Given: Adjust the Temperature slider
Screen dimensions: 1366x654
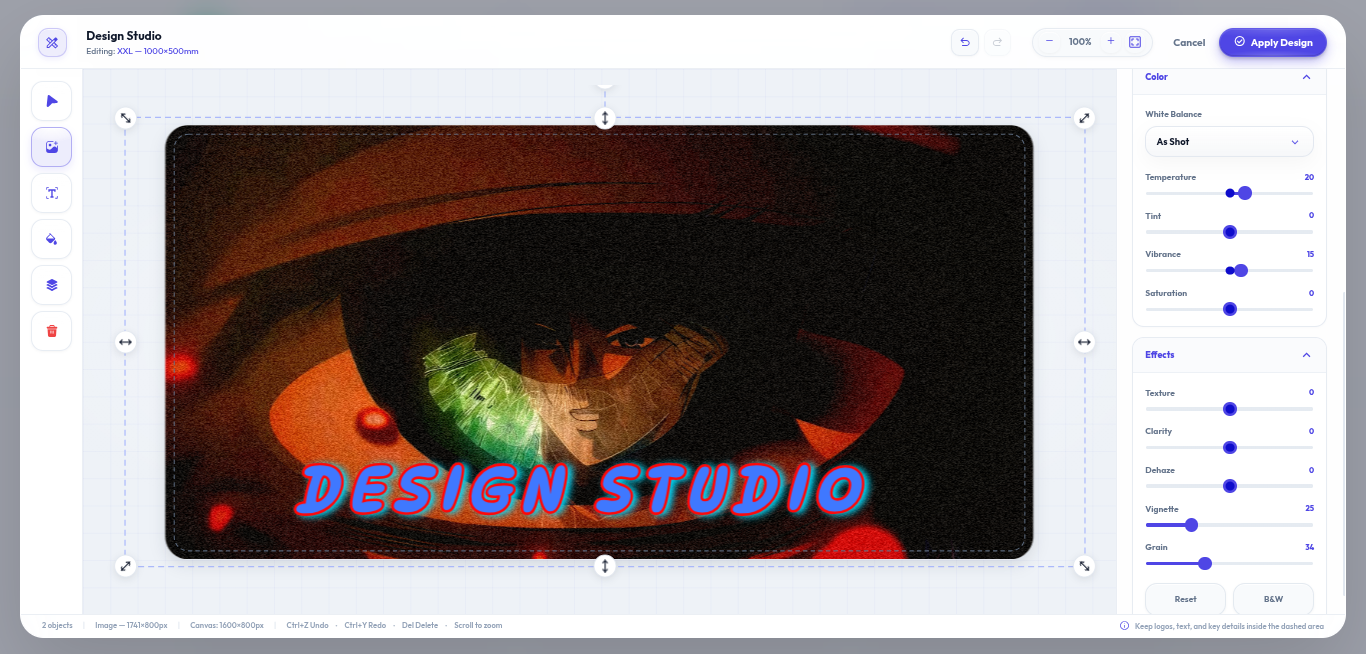Looking at the screenshot, I should (x=1229, y=193).
